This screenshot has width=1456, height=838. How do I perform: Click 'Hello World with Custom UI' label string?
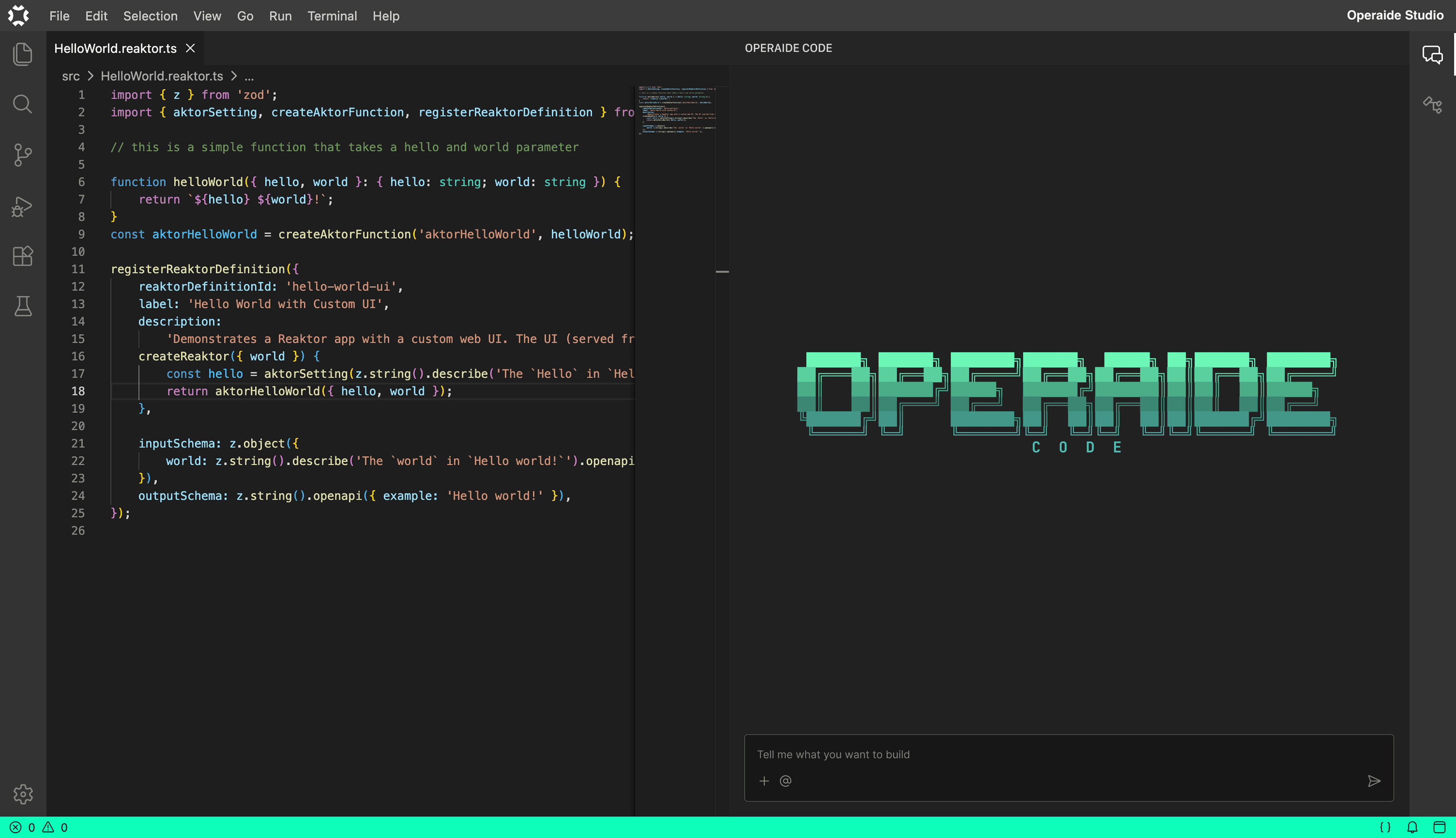pos(286,304)
